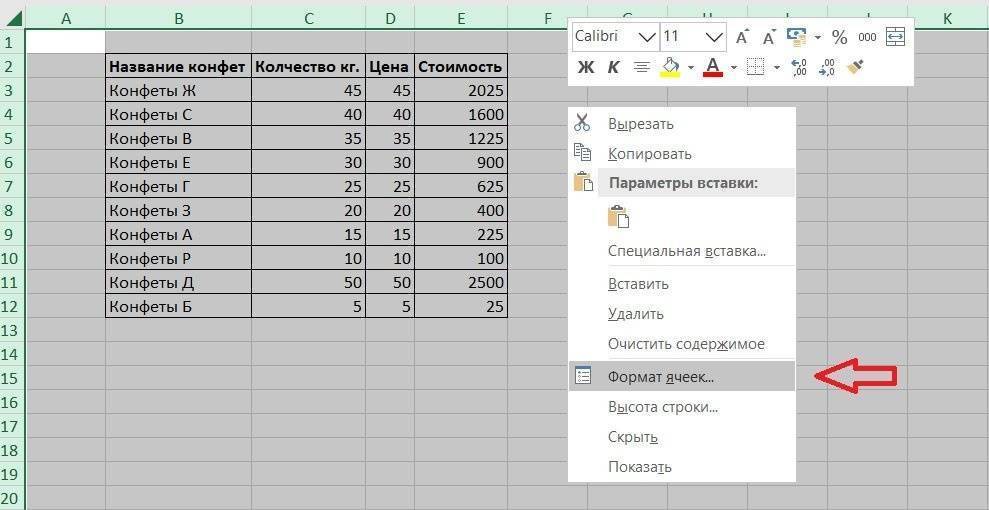Expand the borders dropdown arrow
The image size is (989, 510).
pos(776,67)
